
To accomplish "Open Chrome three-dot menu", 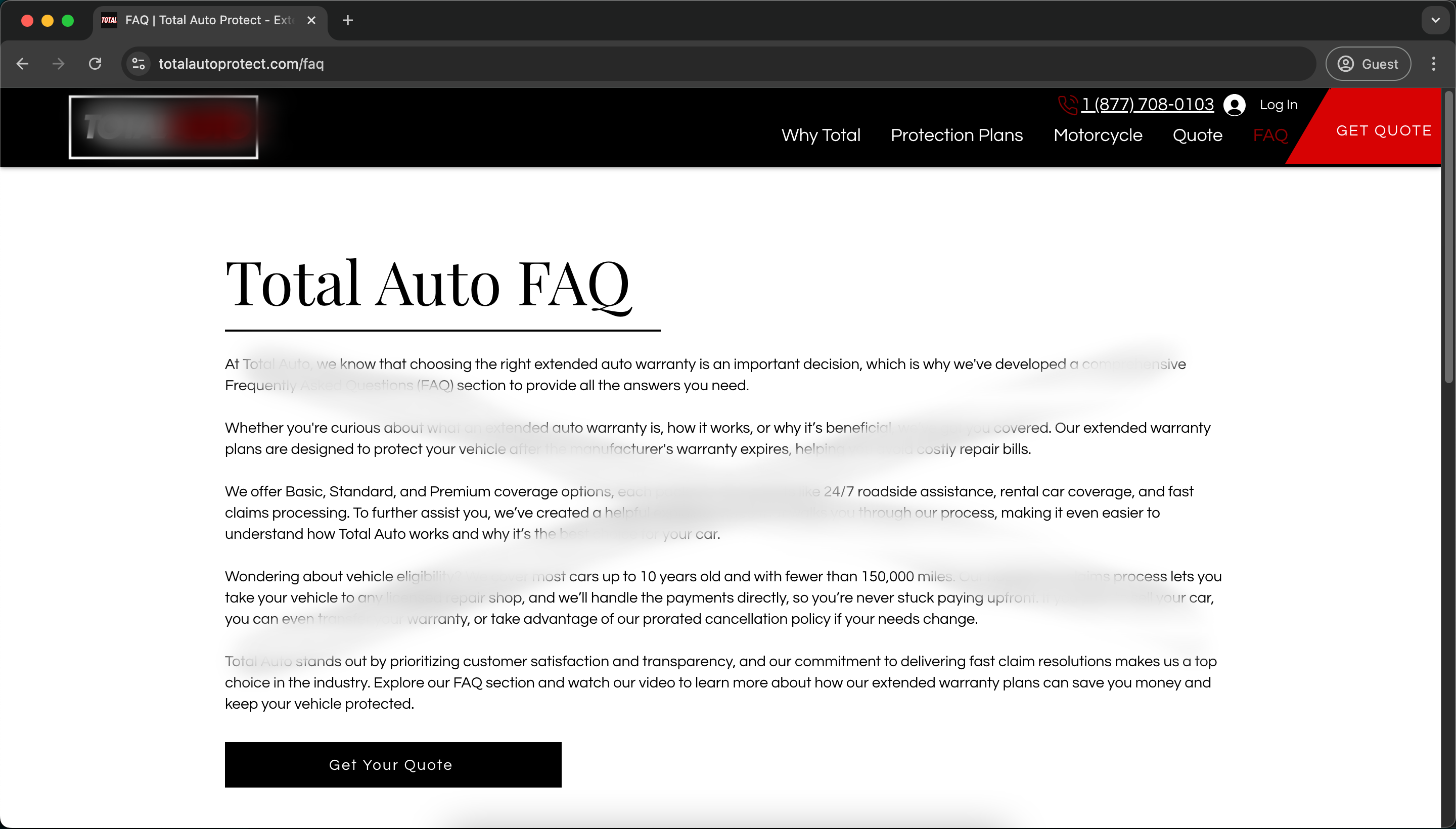I will (x=1433, y=64).
